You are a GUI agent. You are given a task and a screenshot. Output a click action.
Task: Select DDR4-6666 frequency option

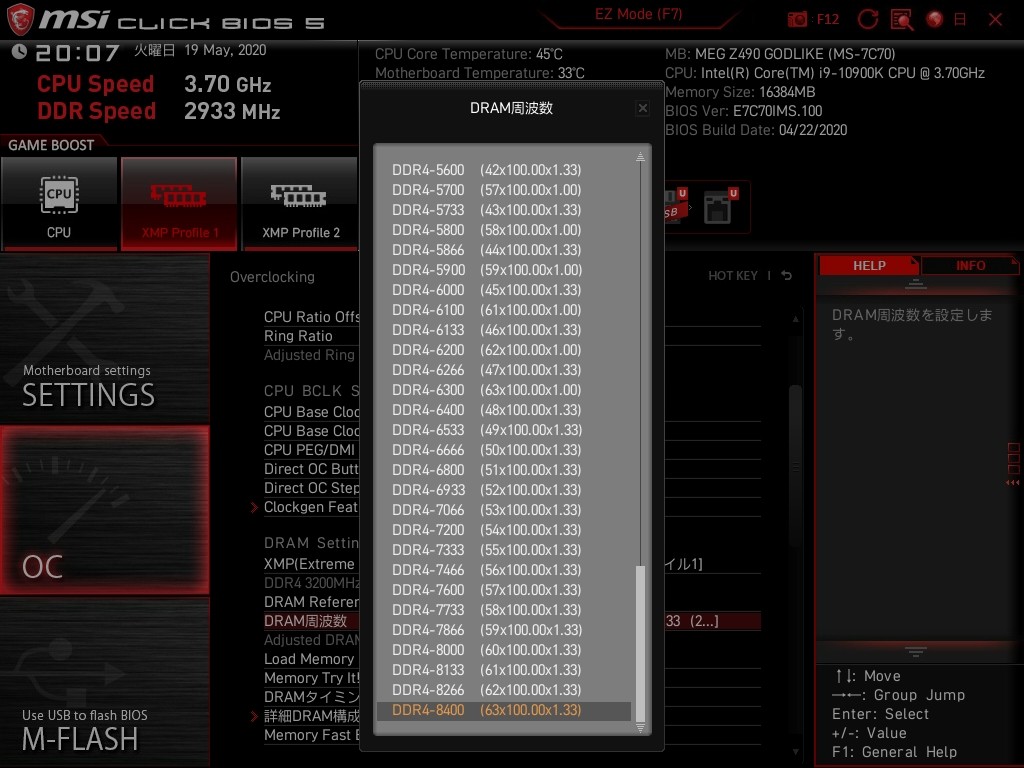tap(504, 450)
